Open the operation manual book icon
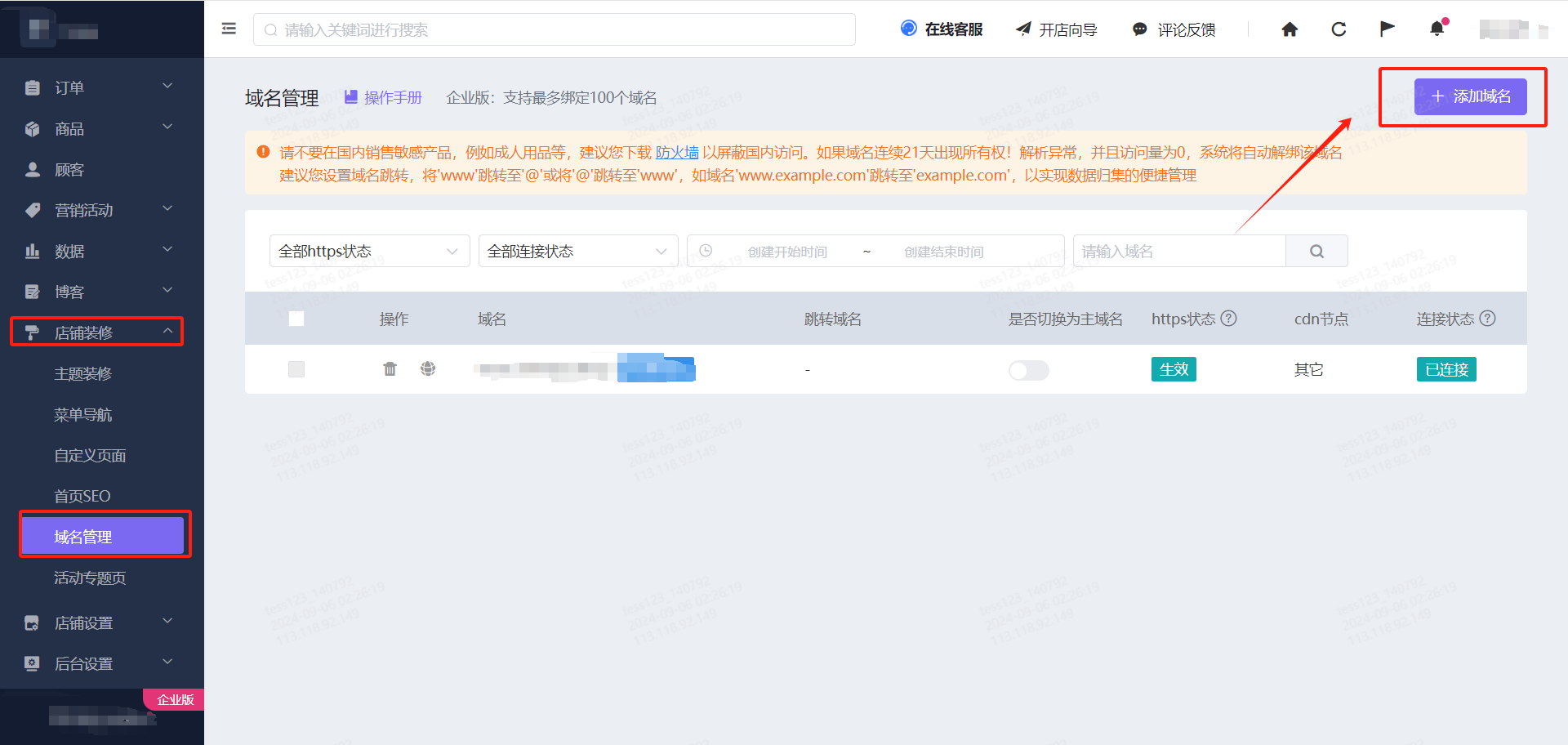This screenshot has height=745, width=1568. coord(351,97)
